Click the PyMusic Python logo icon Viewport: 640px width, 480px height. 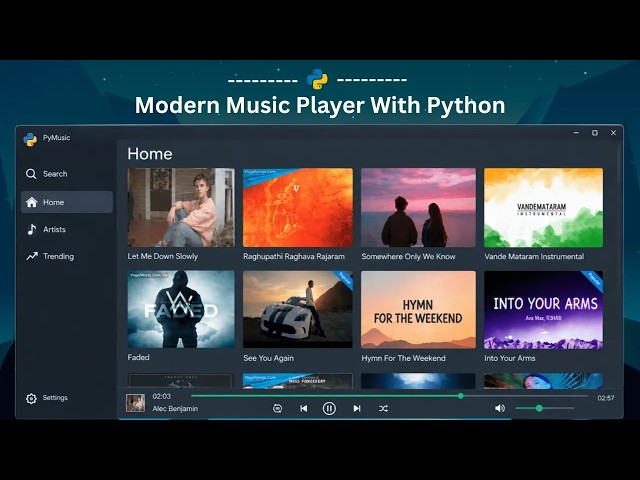tap(30, 139)
